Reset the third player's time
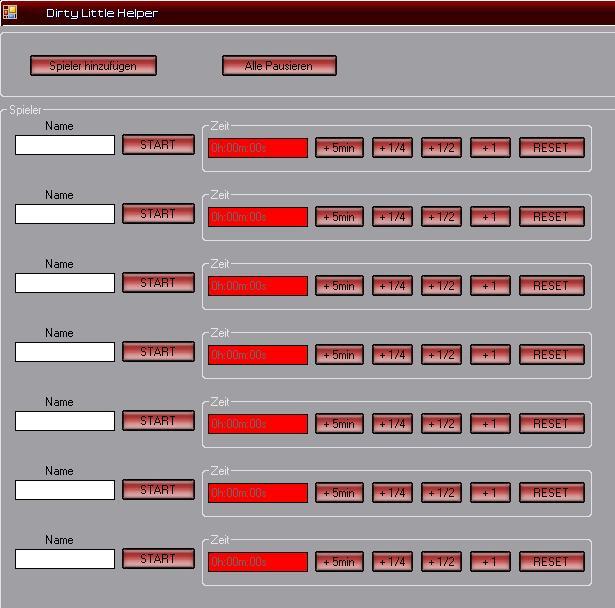The image size is (615, 608). click(x=552, y=286)
